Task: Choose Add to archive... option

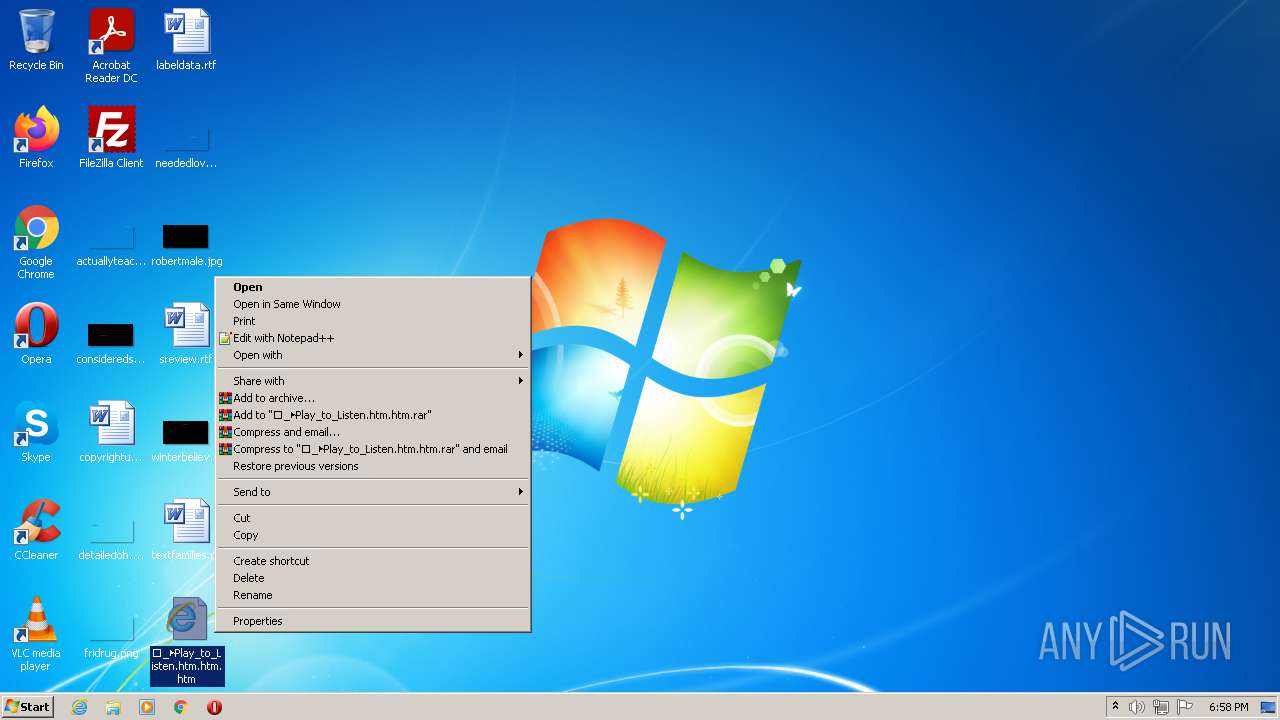Action: pos(373,398)
